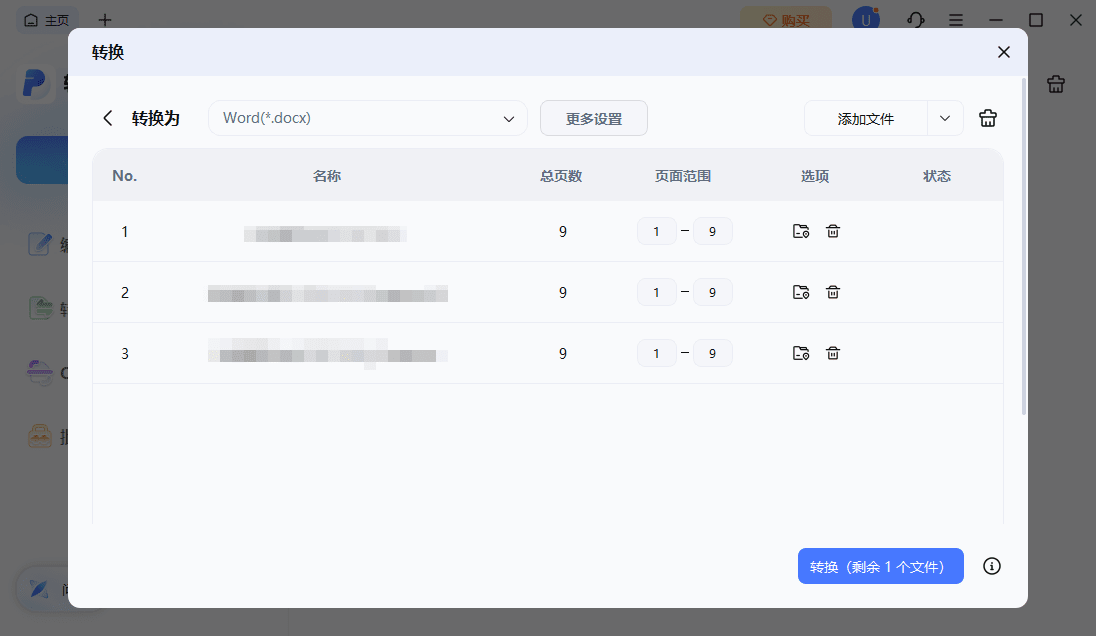Open the user avatar U menu
Image resolution: width=1096 pixels, height=636 pixels.
866,20
